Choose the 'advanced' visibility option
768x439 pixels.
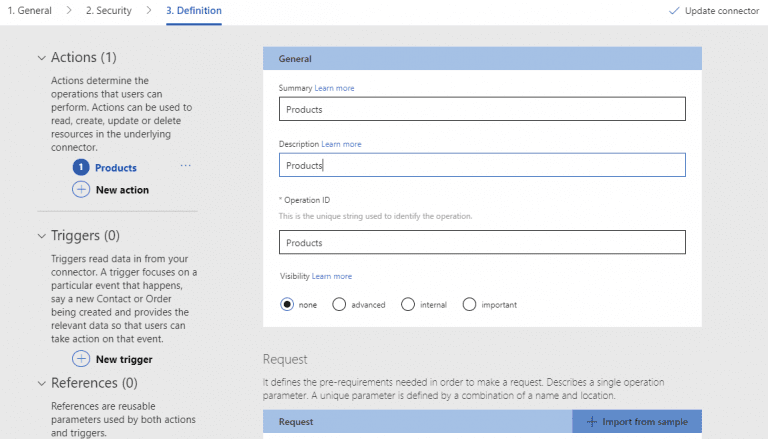339,304
